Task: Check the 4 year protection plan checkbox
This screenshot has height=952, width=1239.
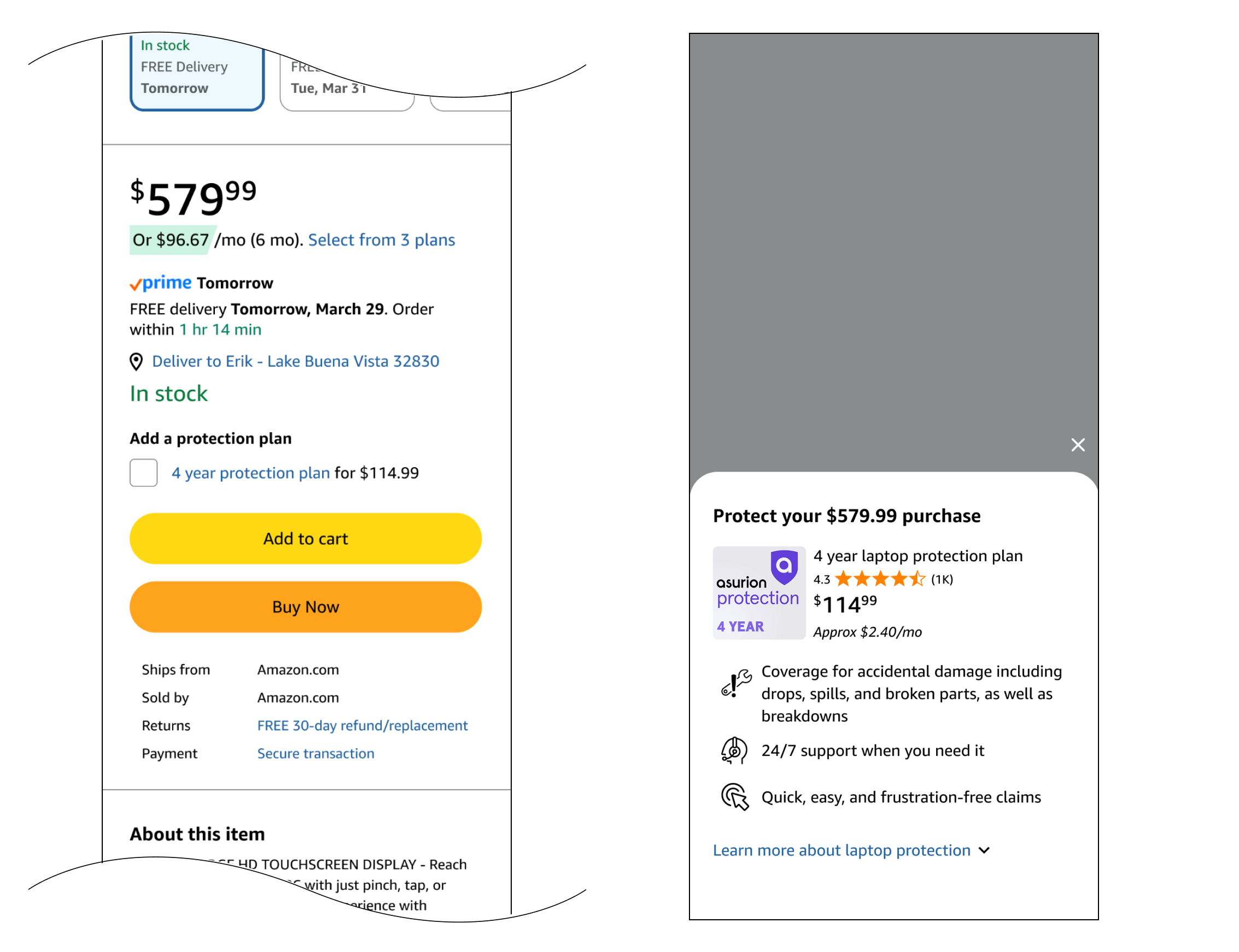Action: (x=143, y=473)
